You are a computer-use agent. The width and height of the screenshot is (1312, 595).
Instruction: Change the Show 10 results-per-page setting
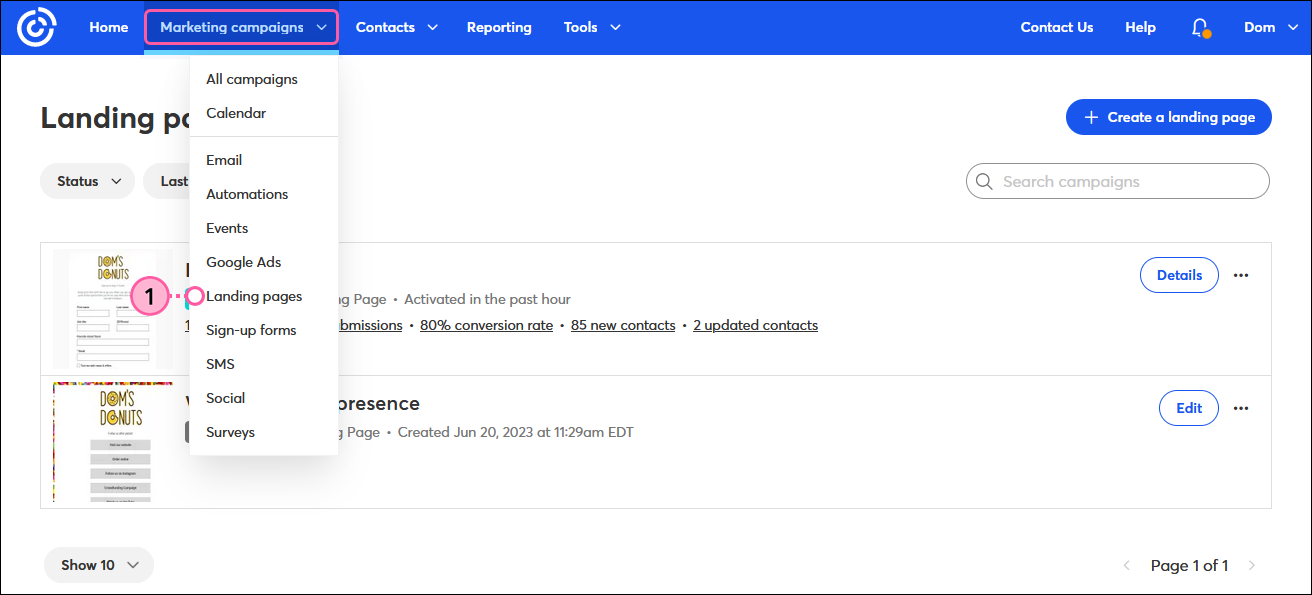coord(98,565)
